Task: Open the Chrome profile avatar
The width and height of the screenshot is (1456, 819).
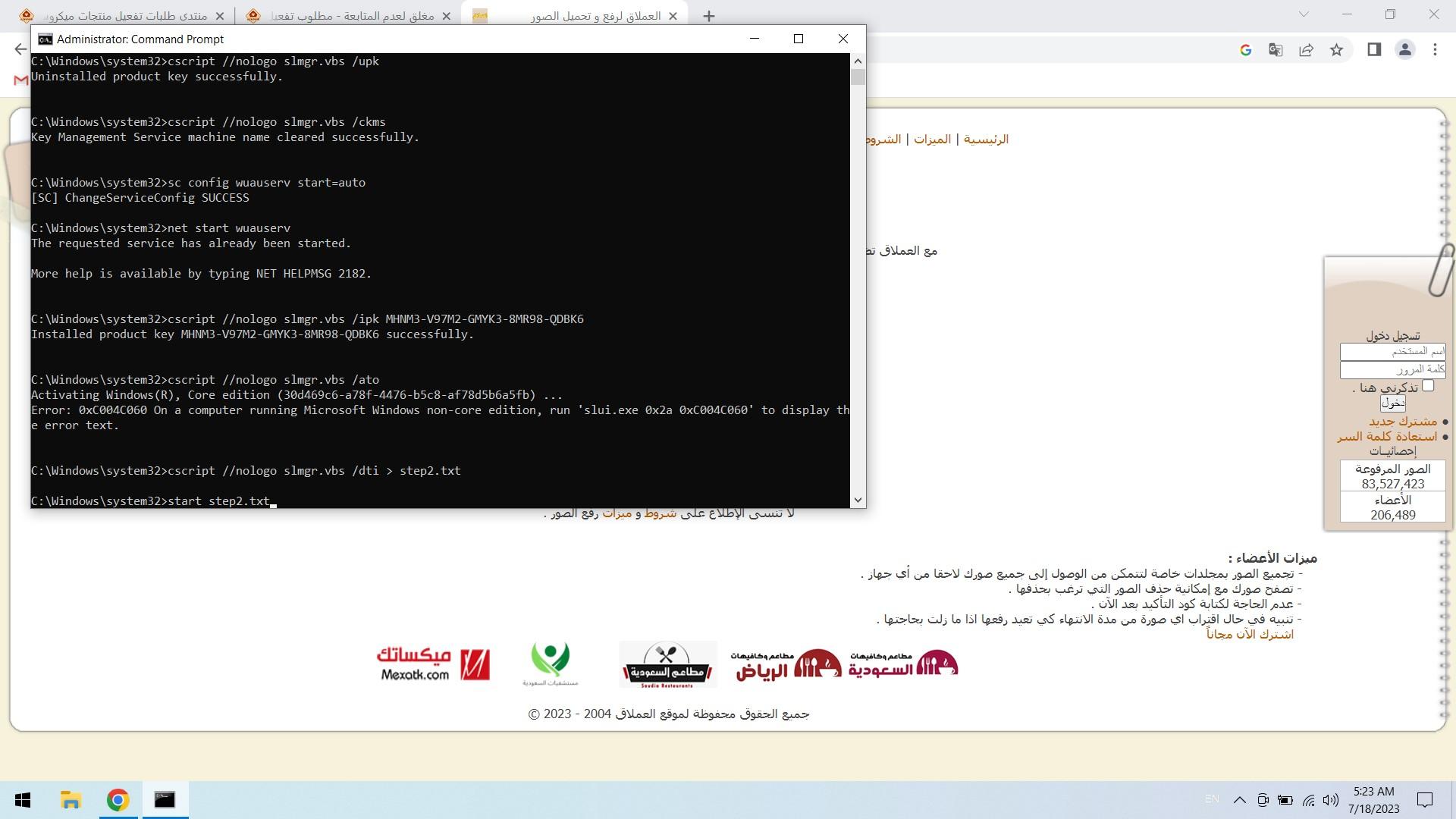Action: point(1404,50)
